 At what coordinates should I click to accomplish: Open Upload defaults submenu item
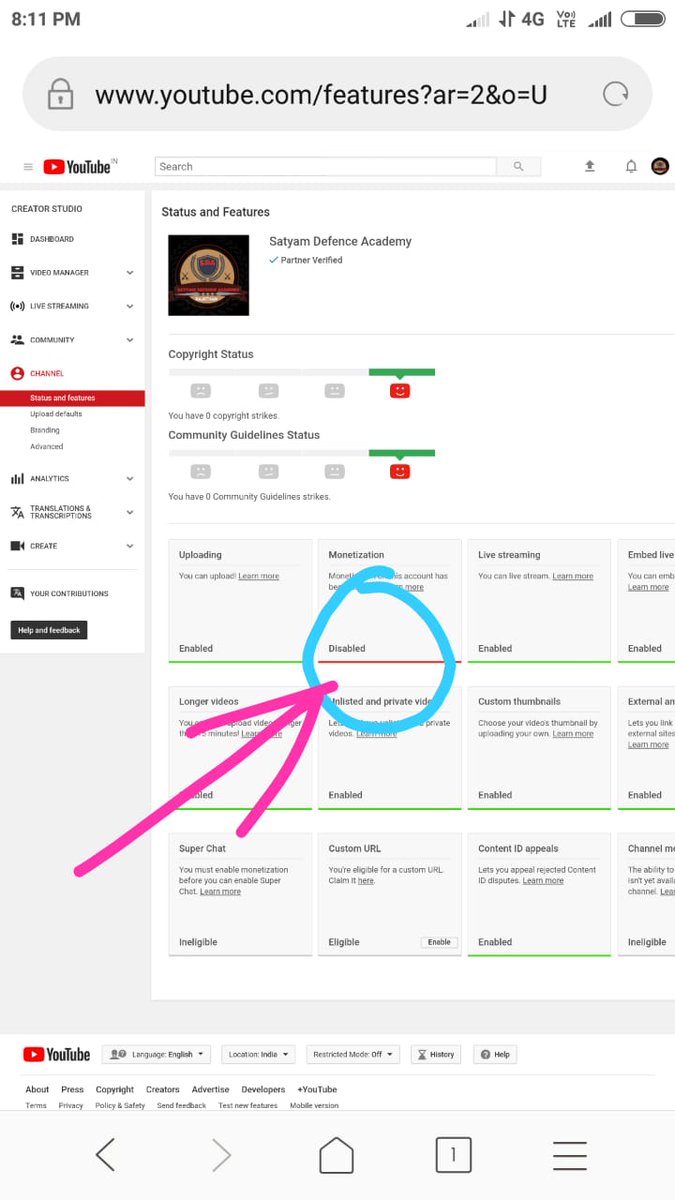tap(56, 414)
